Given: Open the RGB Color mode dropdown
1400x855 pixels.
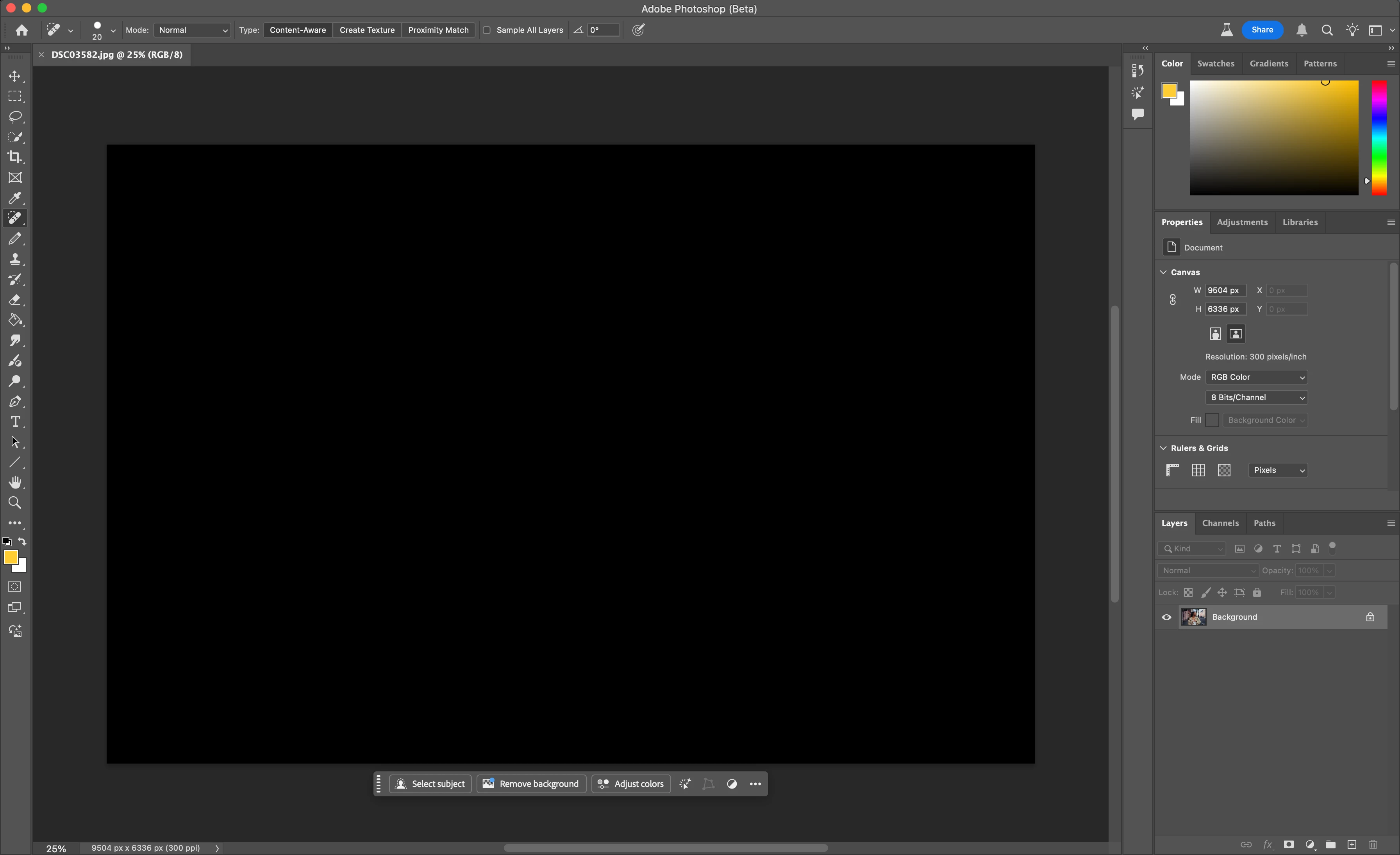Looking at the screenshot, I should tap(1256, 377).
